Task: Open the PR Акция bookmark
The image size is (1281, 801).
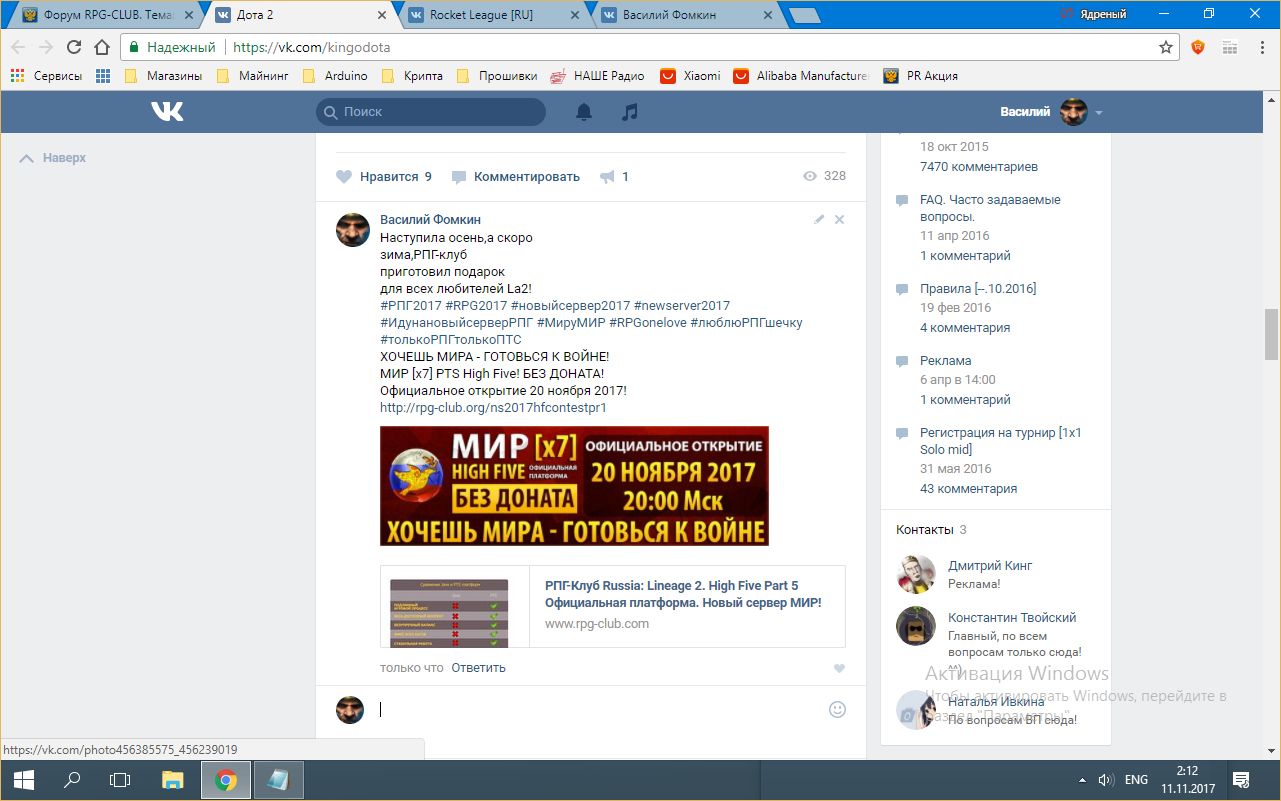Action: coord(920,76)
